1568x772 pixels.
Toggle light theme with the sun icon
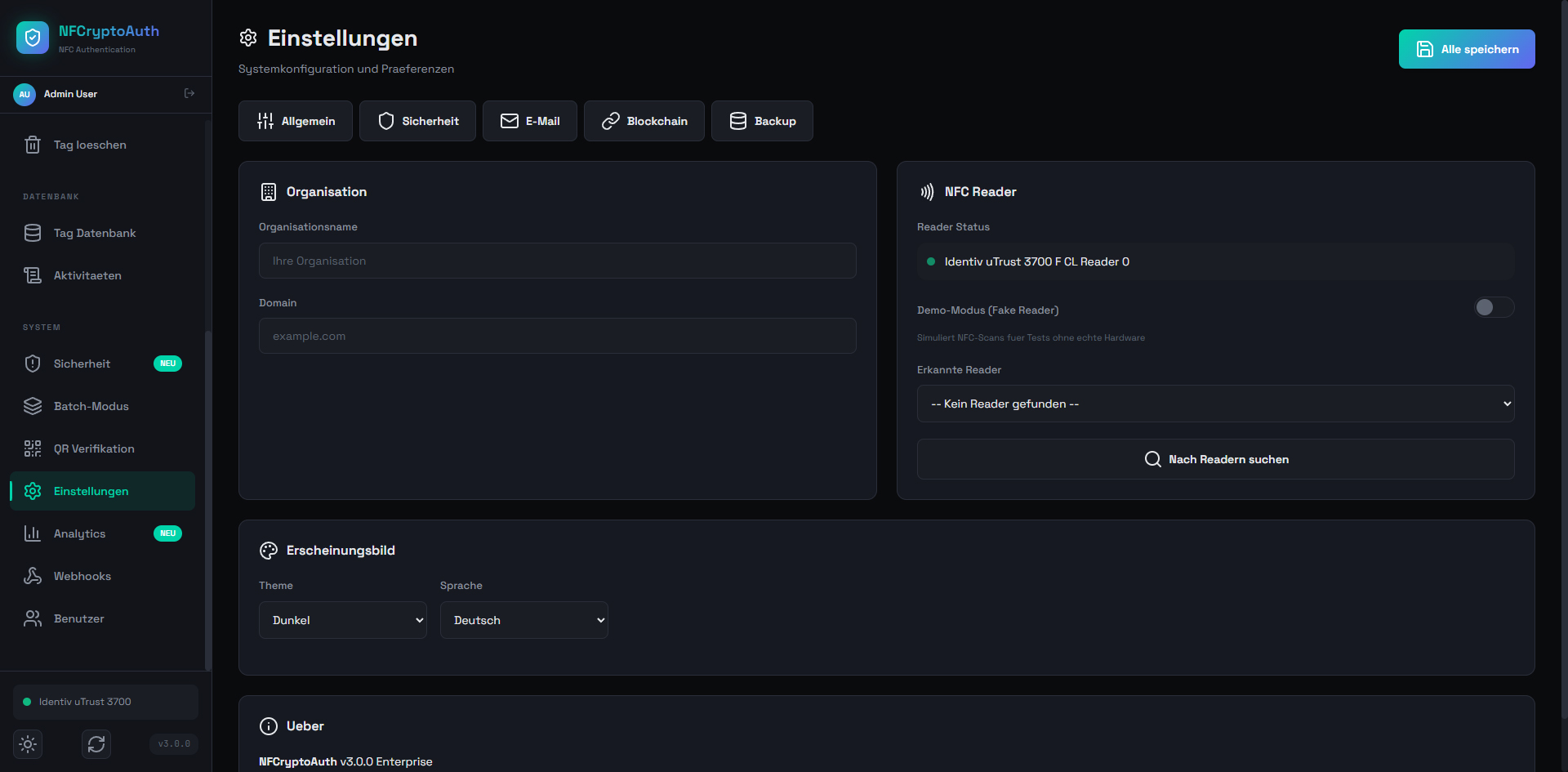click(x=28, y=744)
